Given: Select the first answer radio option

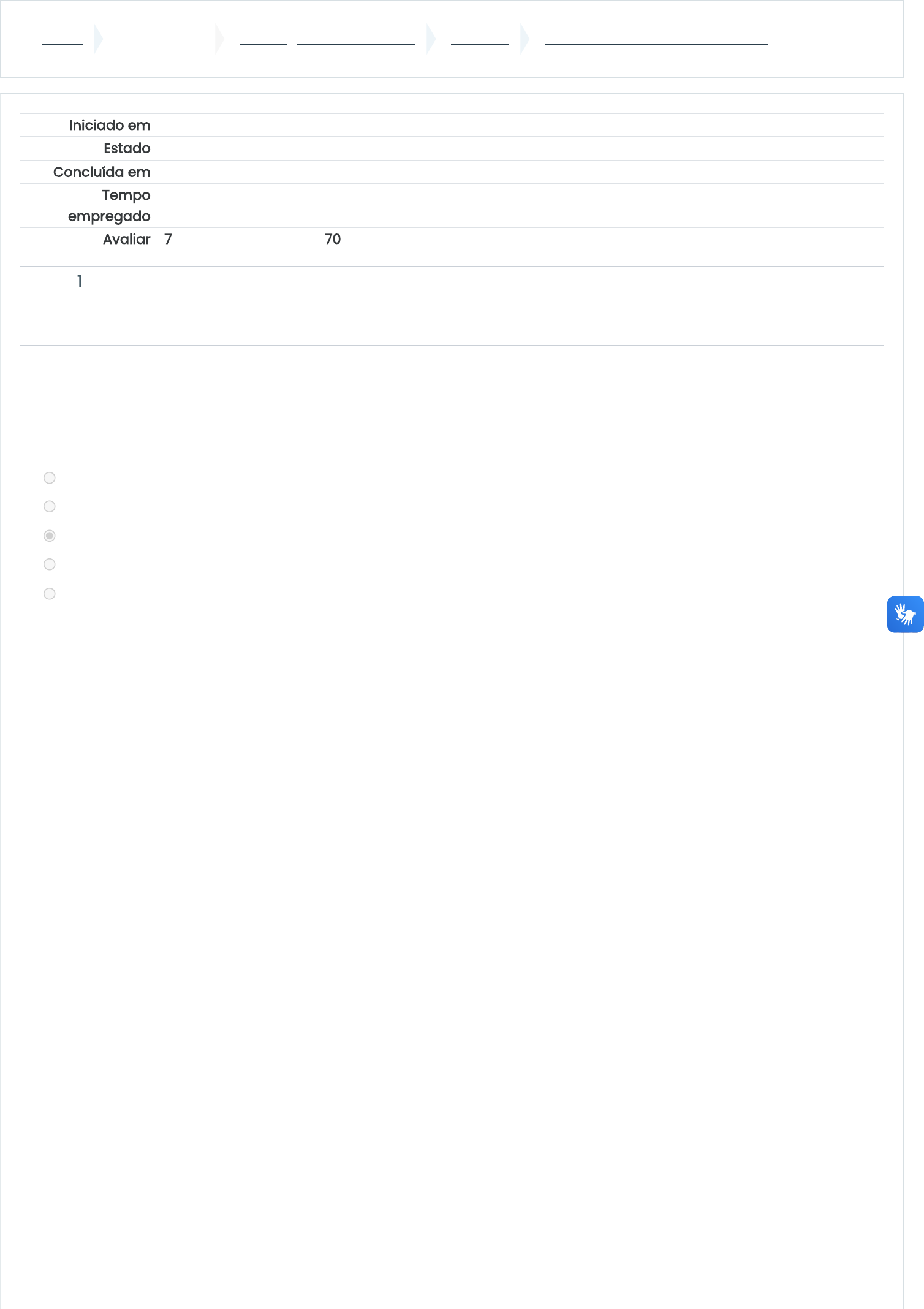Looking at the screenshot, I should tap(50, 478).
